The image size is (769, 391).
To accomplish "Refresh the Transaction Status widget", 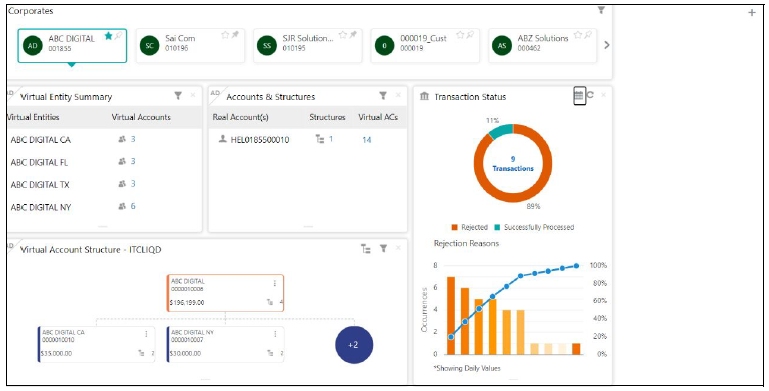I will (x=590, y=95).
